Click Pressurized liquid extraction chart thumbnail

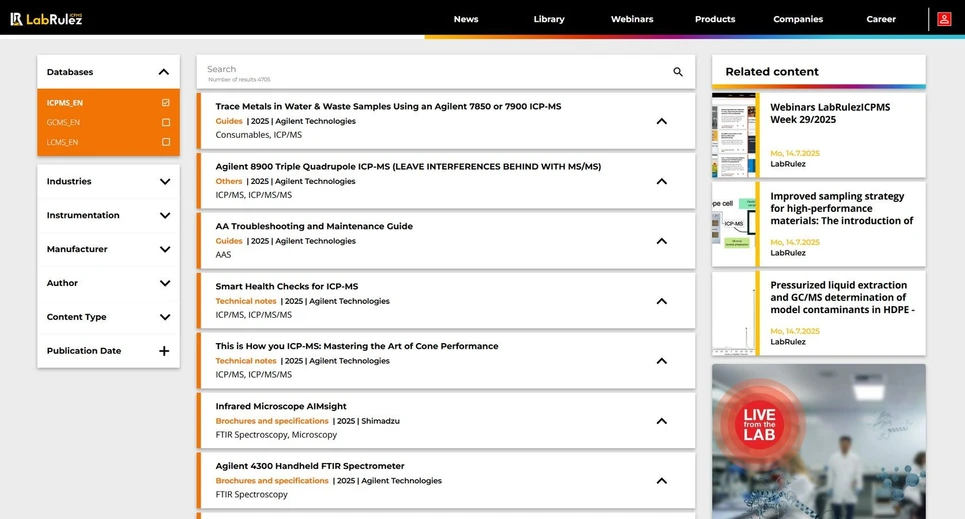(734, 313)
